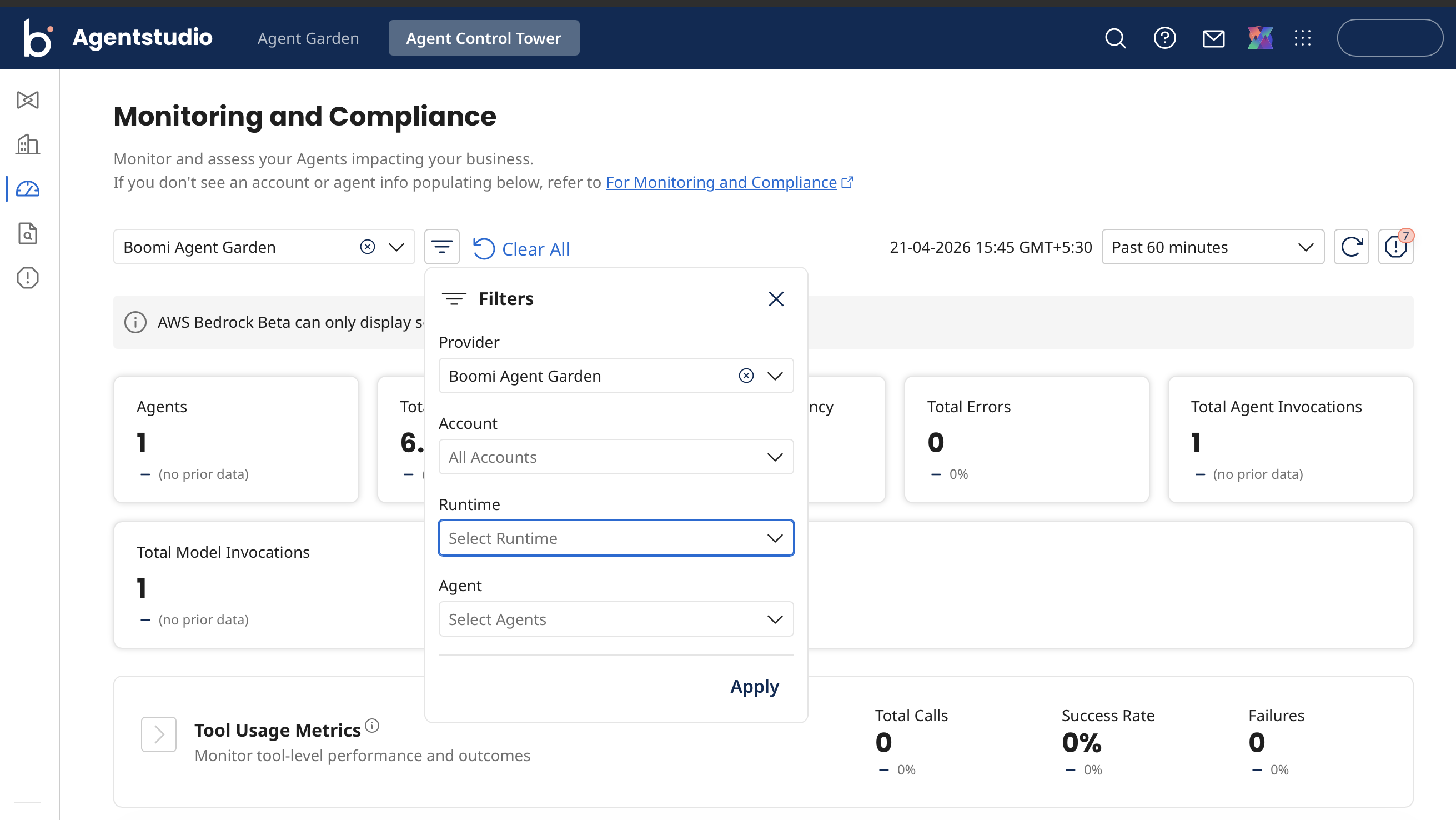Screen dimensions: 1456x820
Task: Open the search magnifier in the header
Action: point(1115,38)
